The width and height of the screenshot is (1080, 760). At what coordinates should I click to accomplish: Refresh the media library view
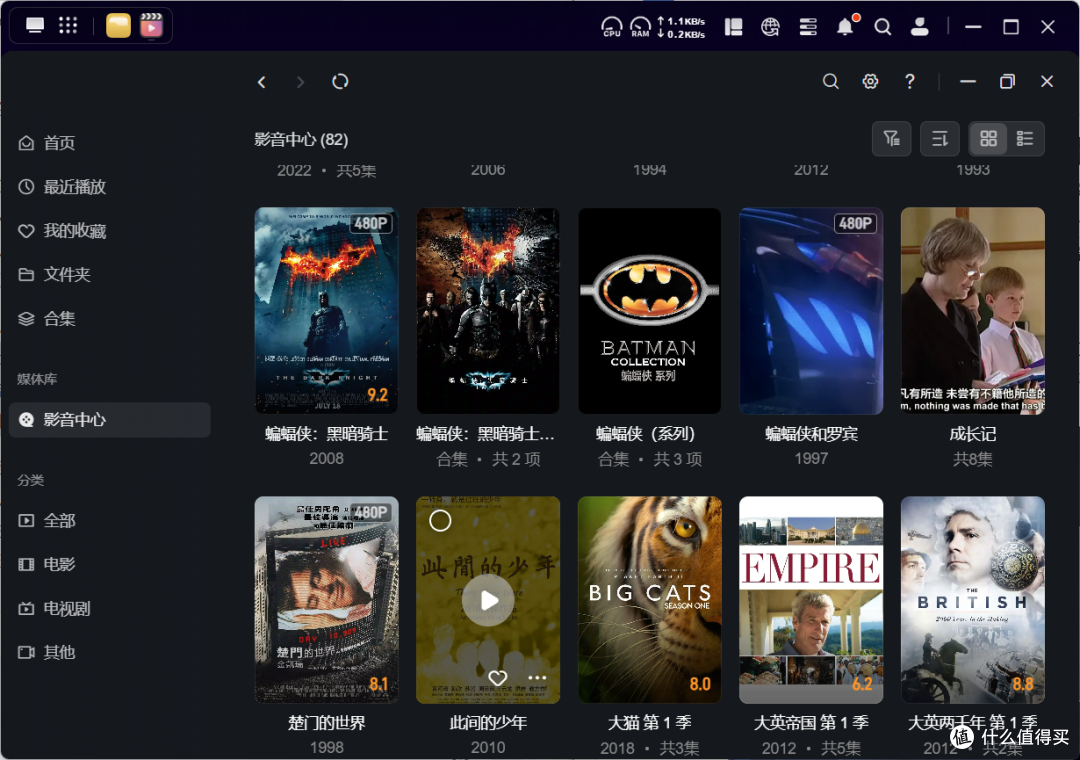340,81
